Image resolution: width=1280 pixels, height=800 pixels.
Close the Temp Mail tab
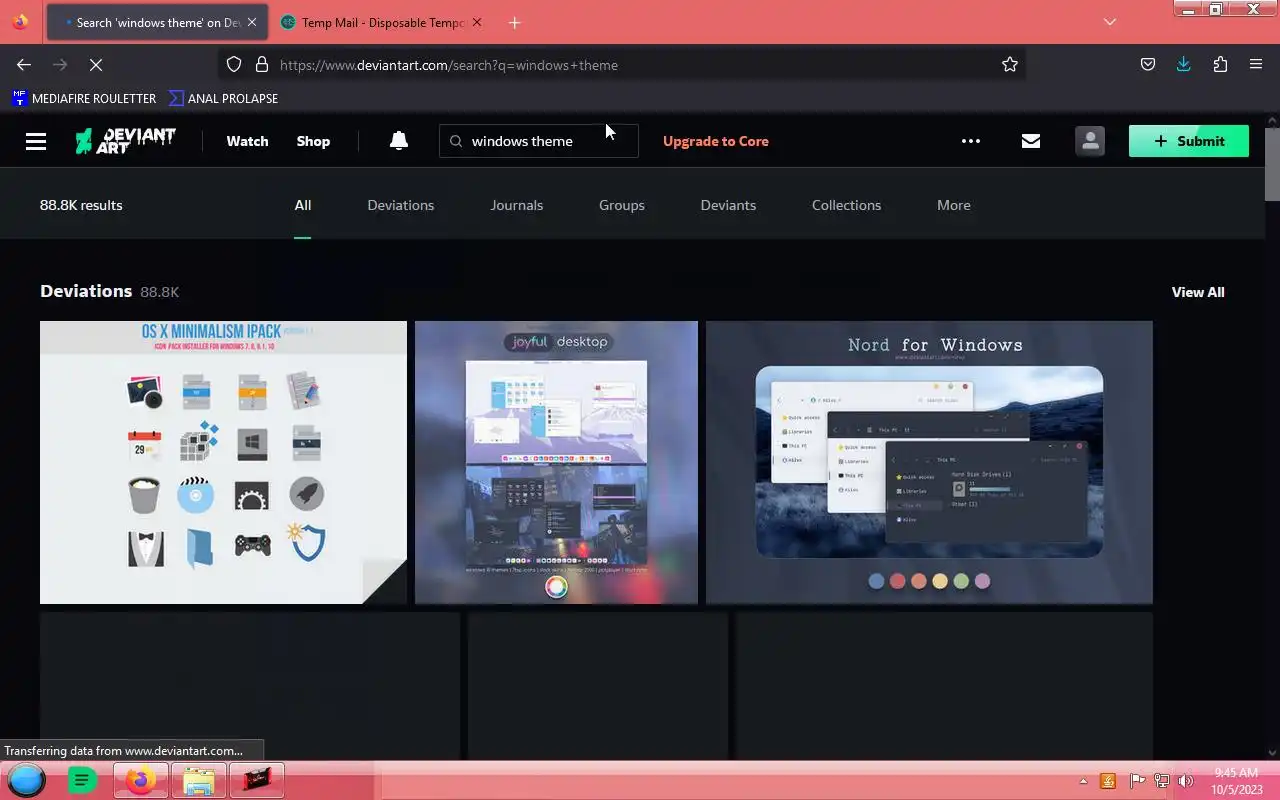click(x=476, y=22)
